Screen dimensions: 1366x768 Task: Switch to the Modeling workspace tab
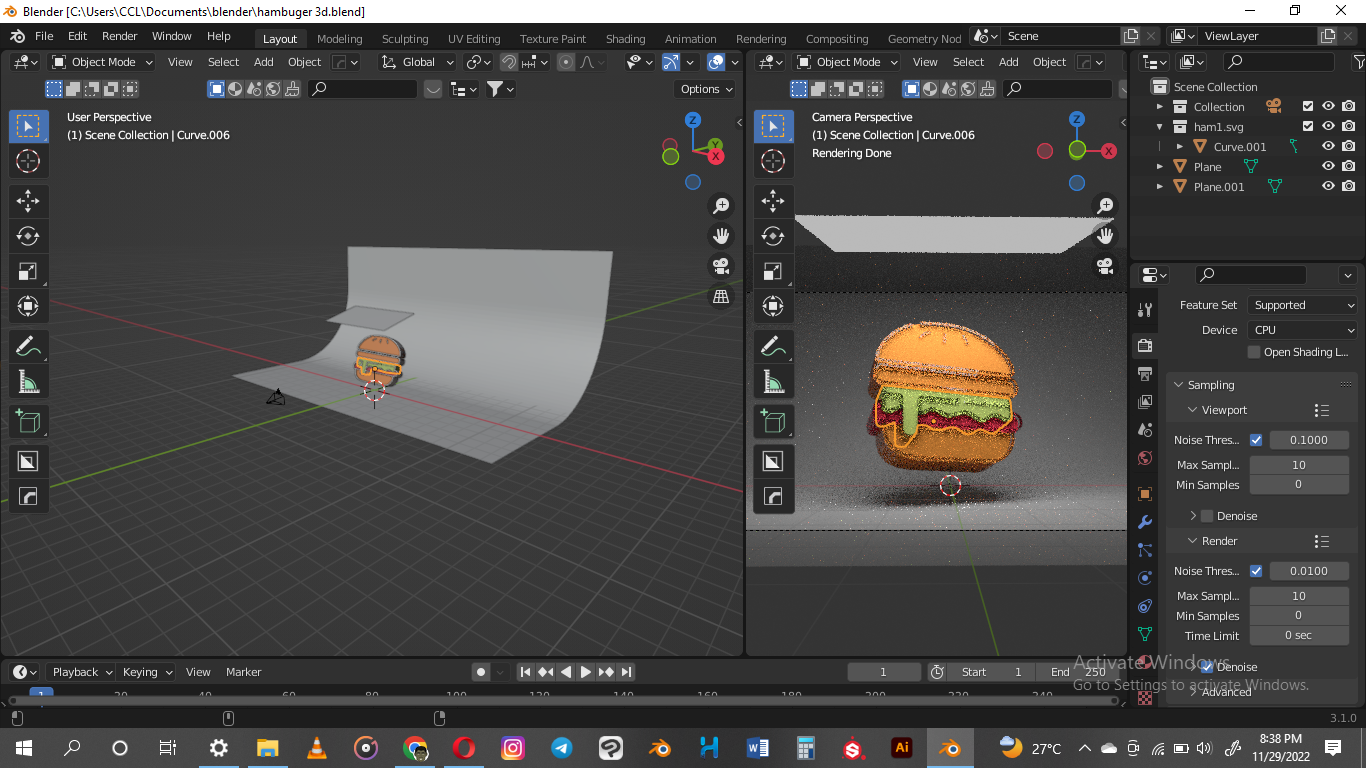point(340,39)
